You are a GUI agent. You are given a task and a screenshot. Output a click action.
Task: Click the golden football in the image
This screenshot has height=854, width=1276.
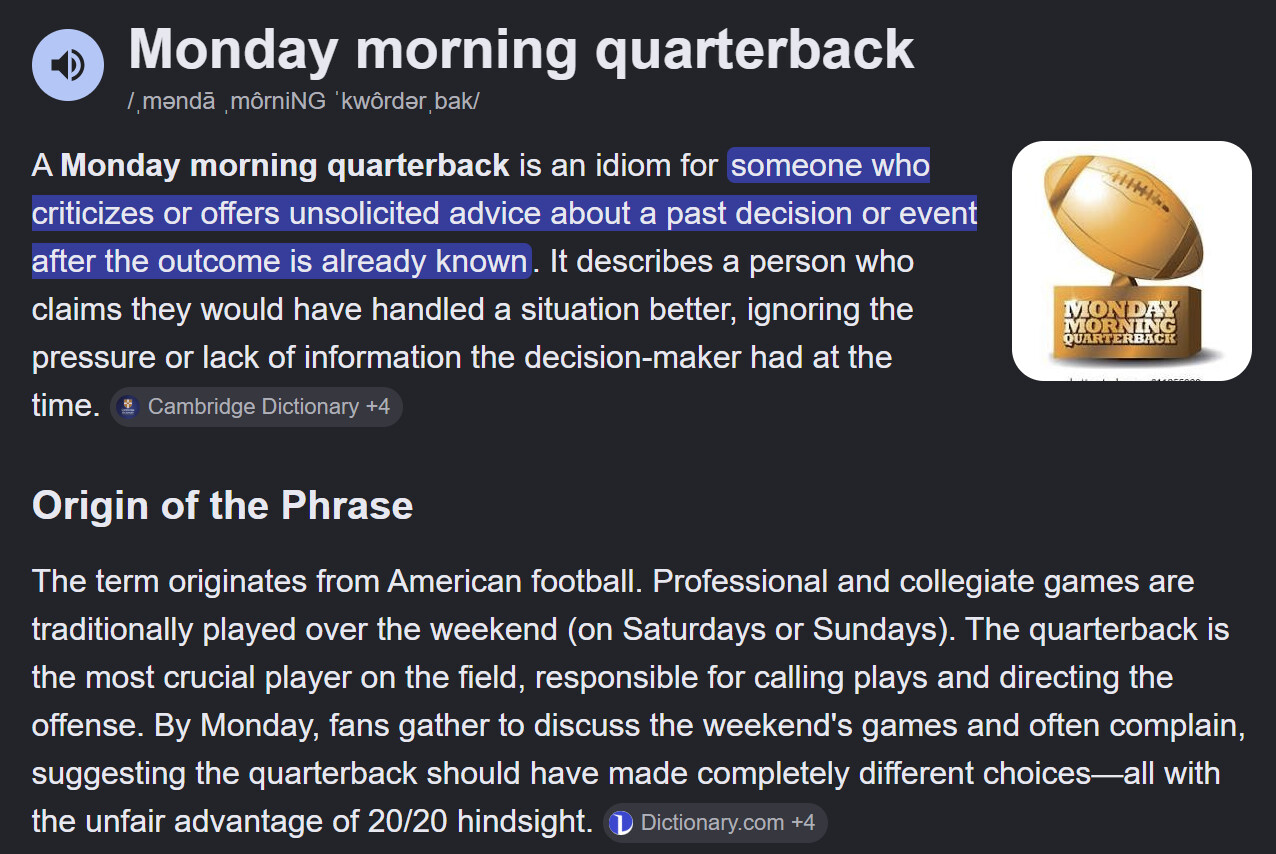point(1124,218)
